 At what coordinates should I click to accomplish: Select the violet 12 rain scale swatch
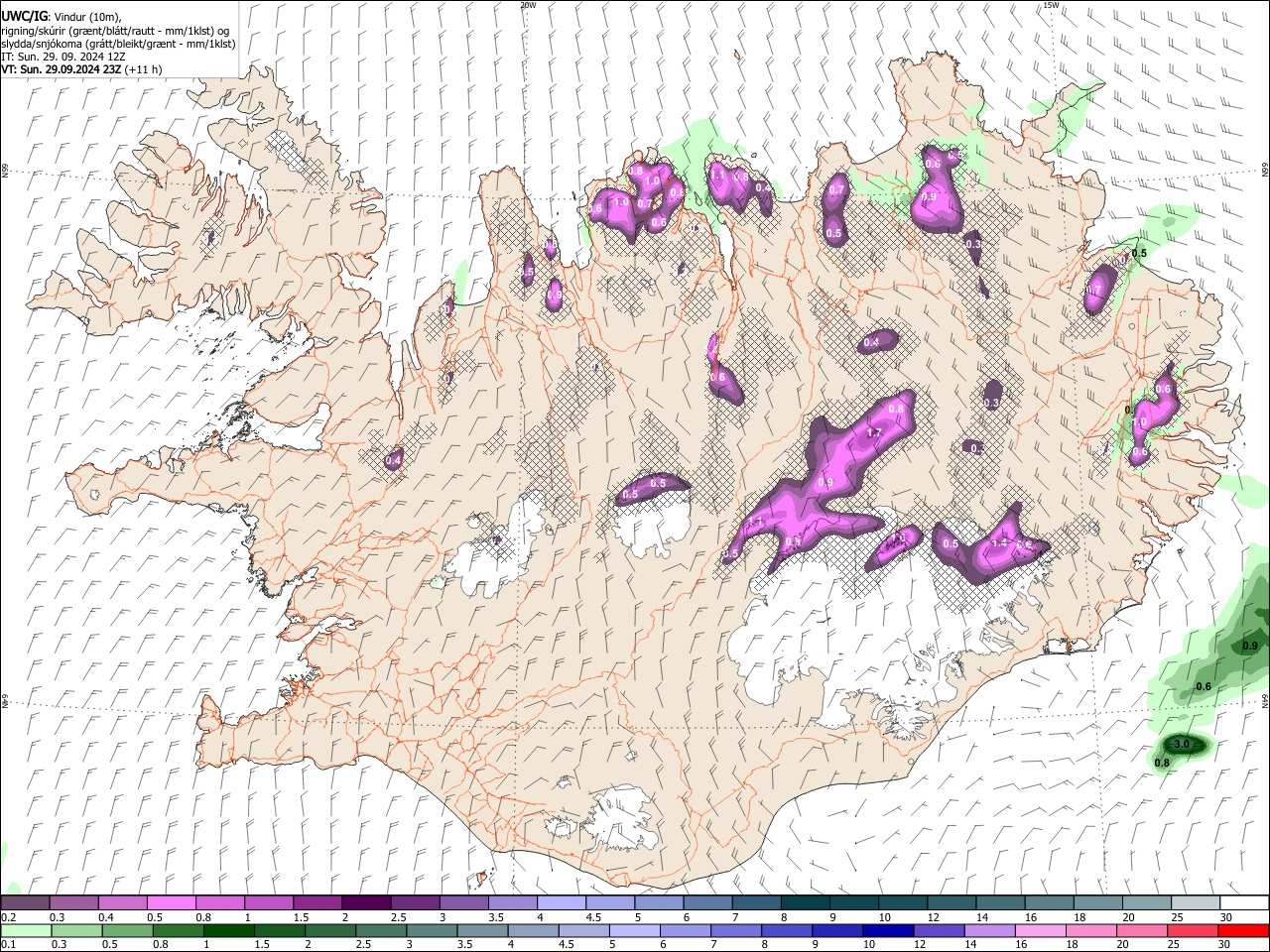point(939,930)
